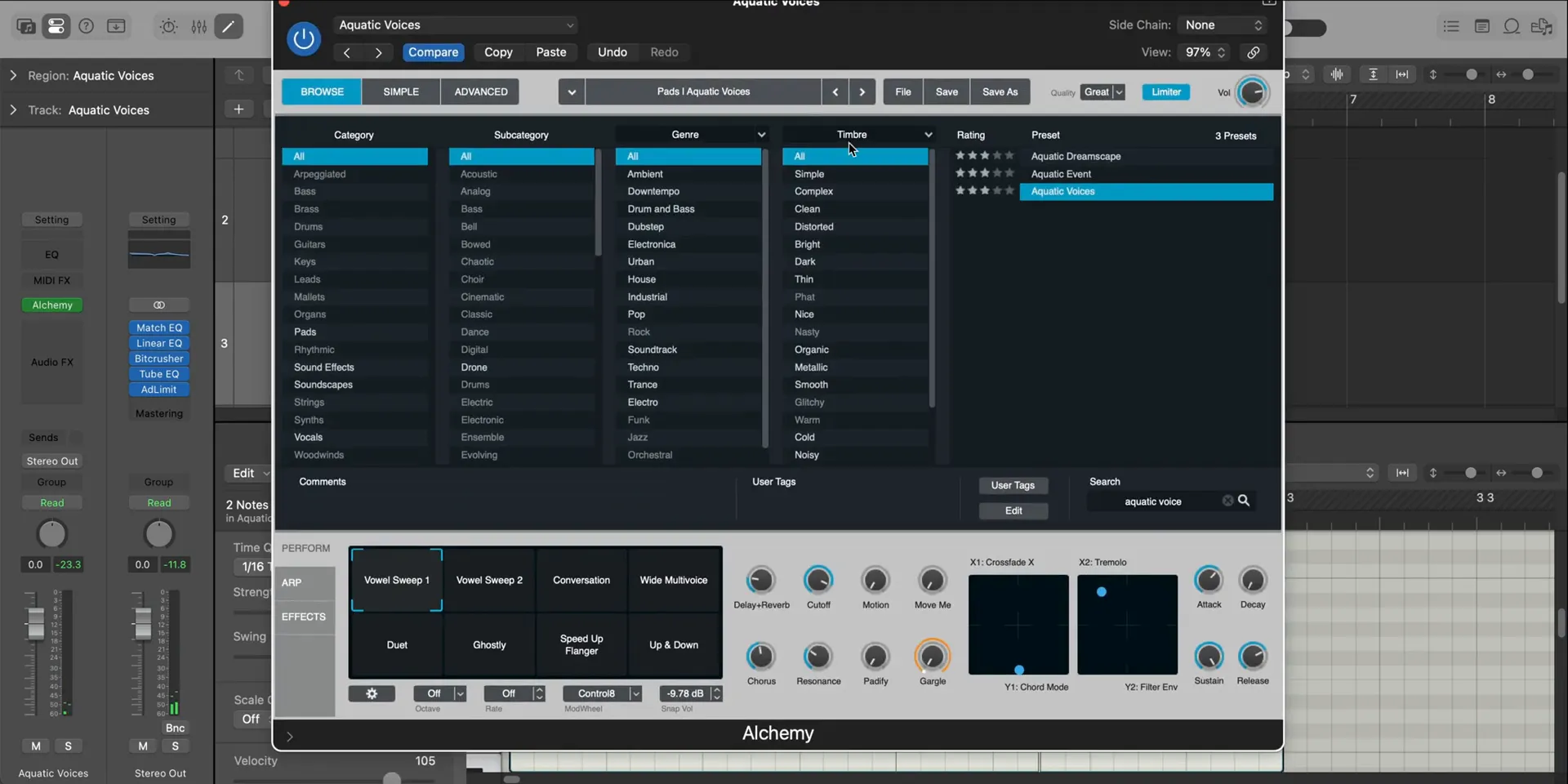Open the media Browsers icon

click(x=1542, y=27)
